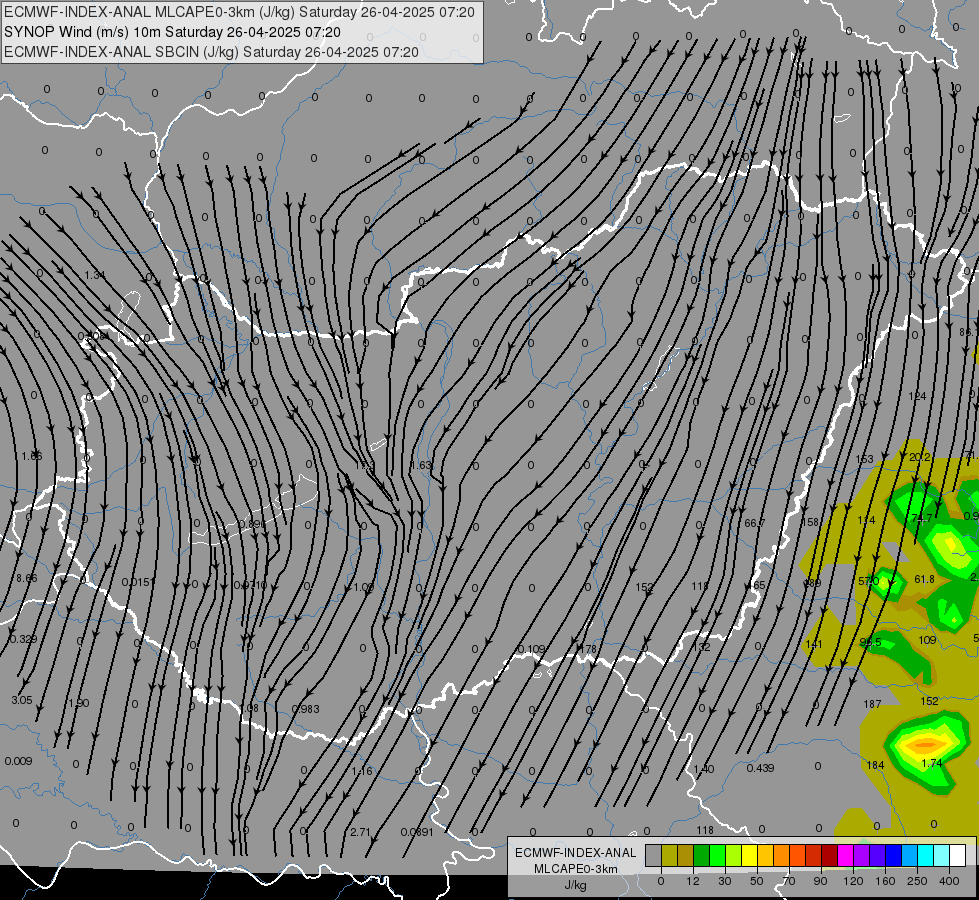The width and height of the screenshot is (979, 900).
Task: Click the legend tick label '400'
Action: pyautogui.click(x=949, y=881)
